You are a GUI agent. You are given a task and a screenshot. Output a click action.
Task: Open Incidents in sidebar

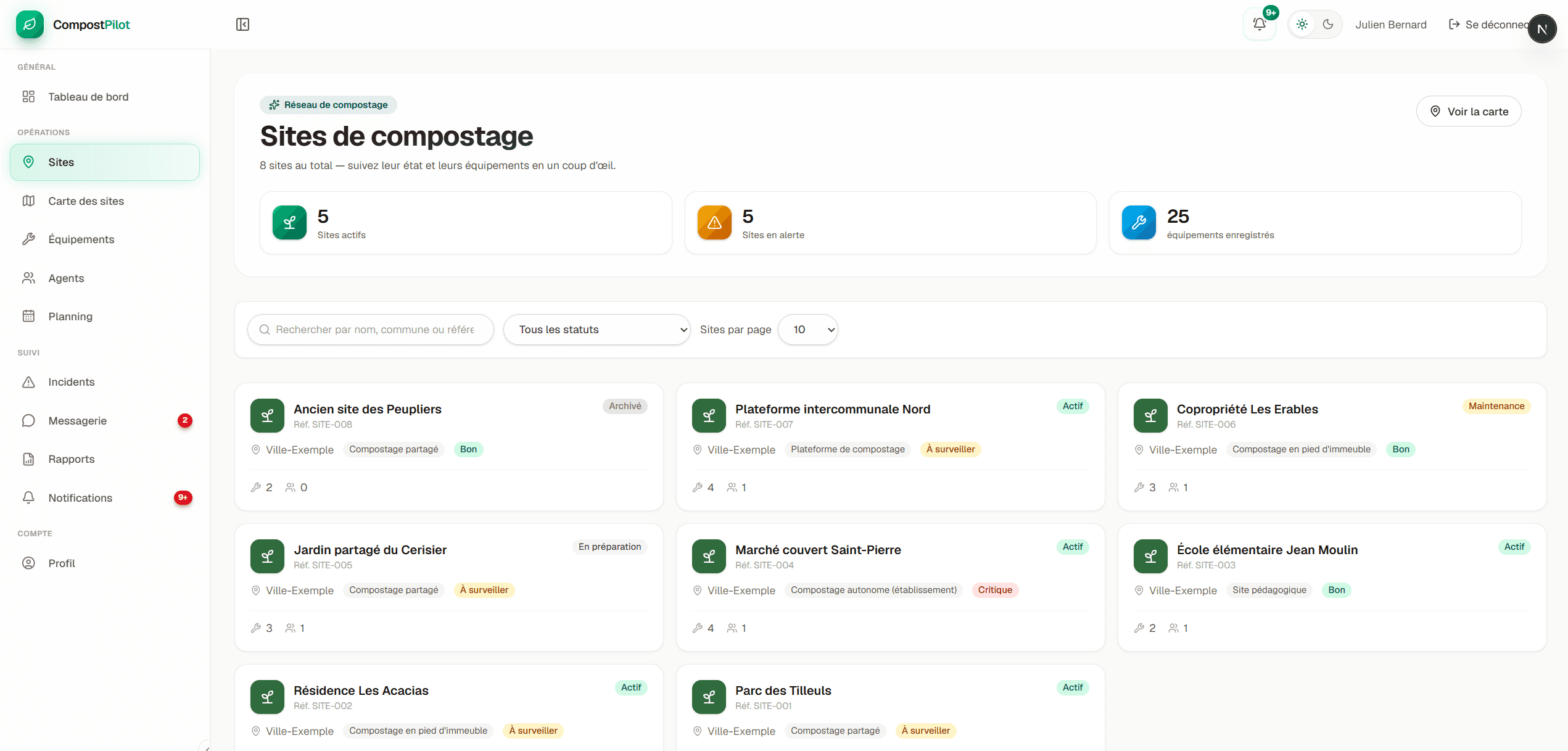[x=105, y=382]
